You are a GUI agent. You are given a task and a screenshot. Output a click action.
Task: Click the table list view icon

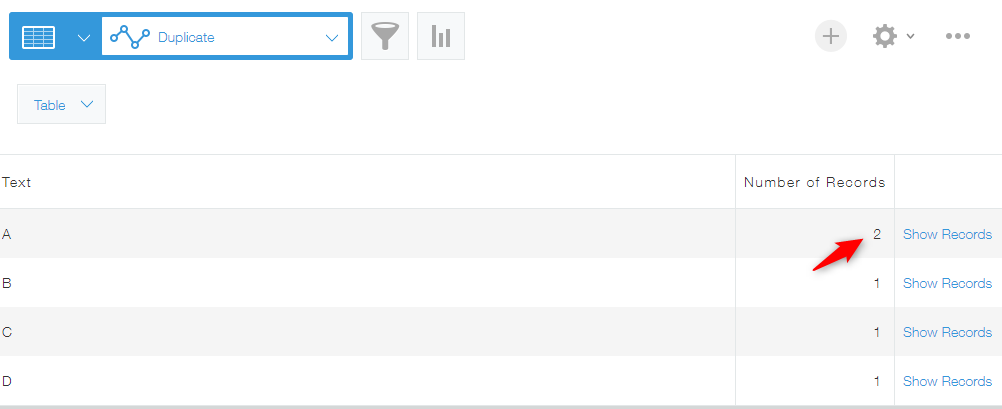[39, 37]
